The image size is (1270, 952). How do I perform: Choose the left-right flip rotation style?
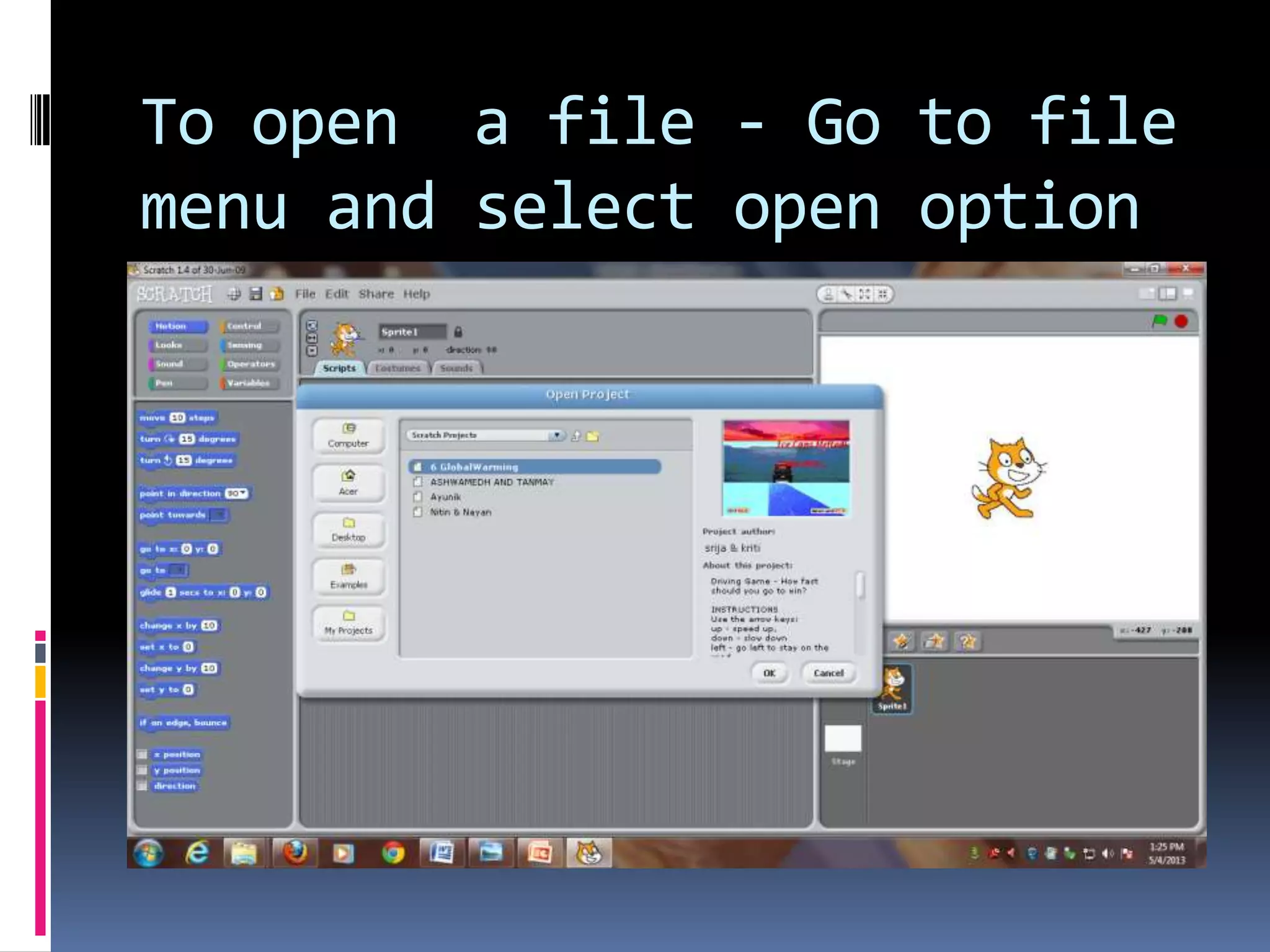pos(312,338)
